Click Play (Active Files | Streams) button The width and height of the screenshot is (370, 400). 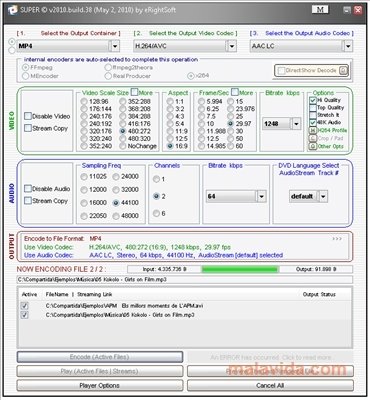pyautogui.click(x=100, y=371)
